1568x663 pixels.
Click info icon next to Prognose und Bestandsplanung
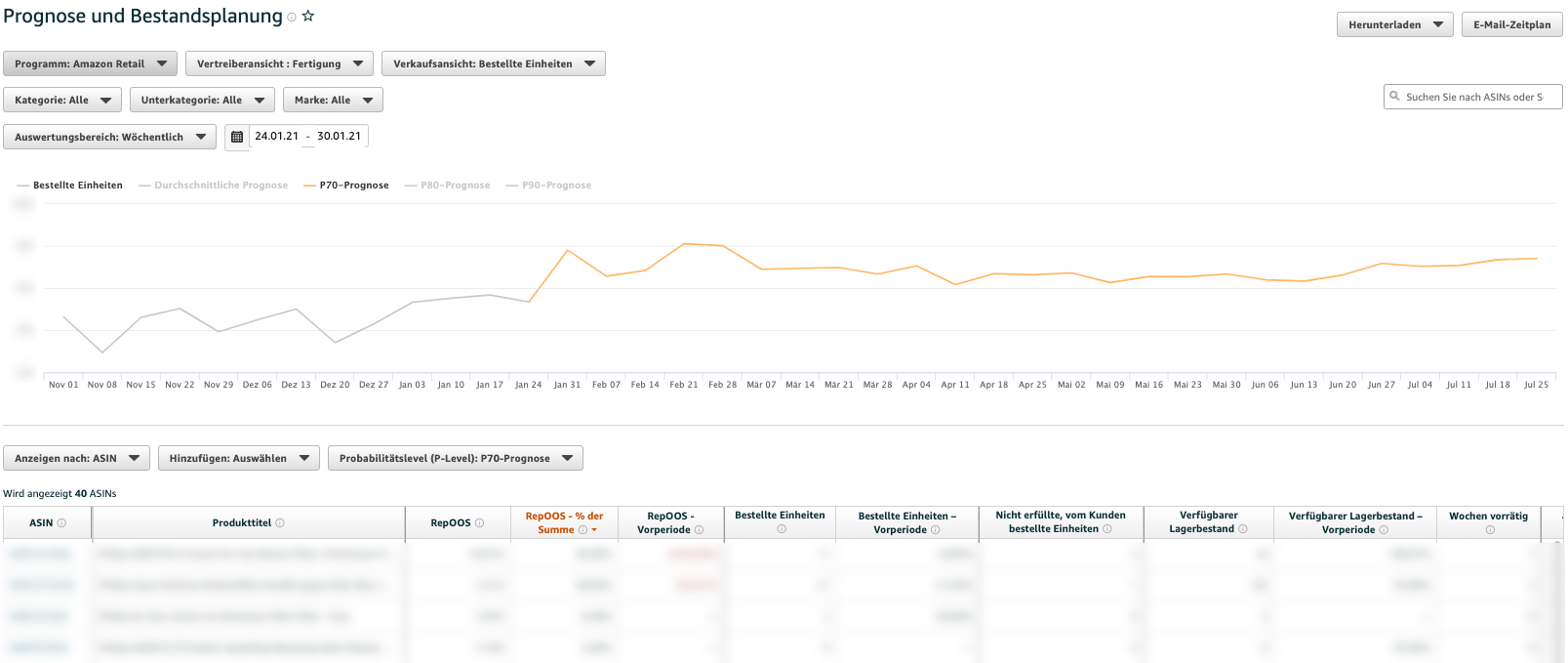pos(292,18)
